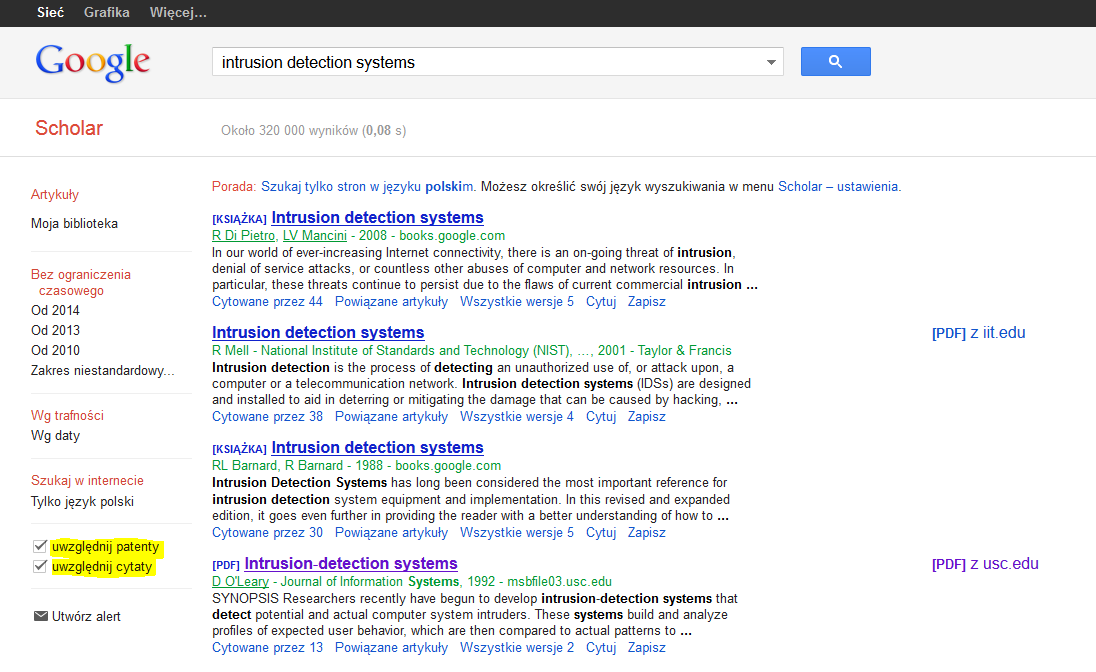Toggle the uwzględnij patenty checkbox

[x=40, y=546]
